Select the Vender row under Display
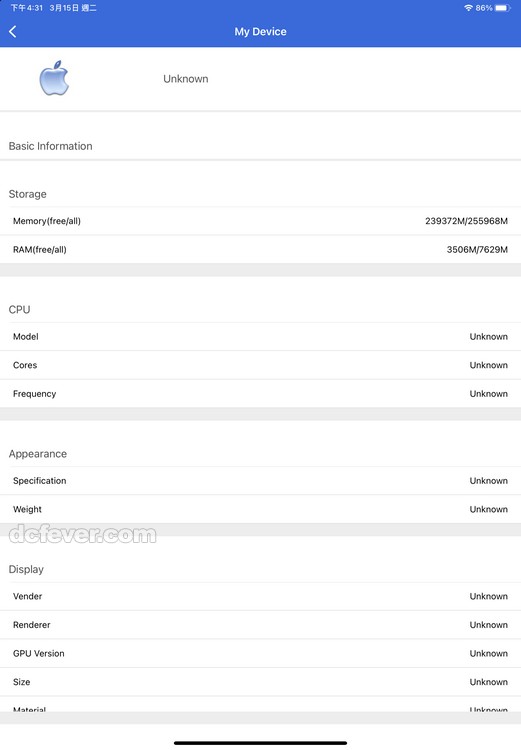Viewport: 521px width, 750px height. (260, 596)
